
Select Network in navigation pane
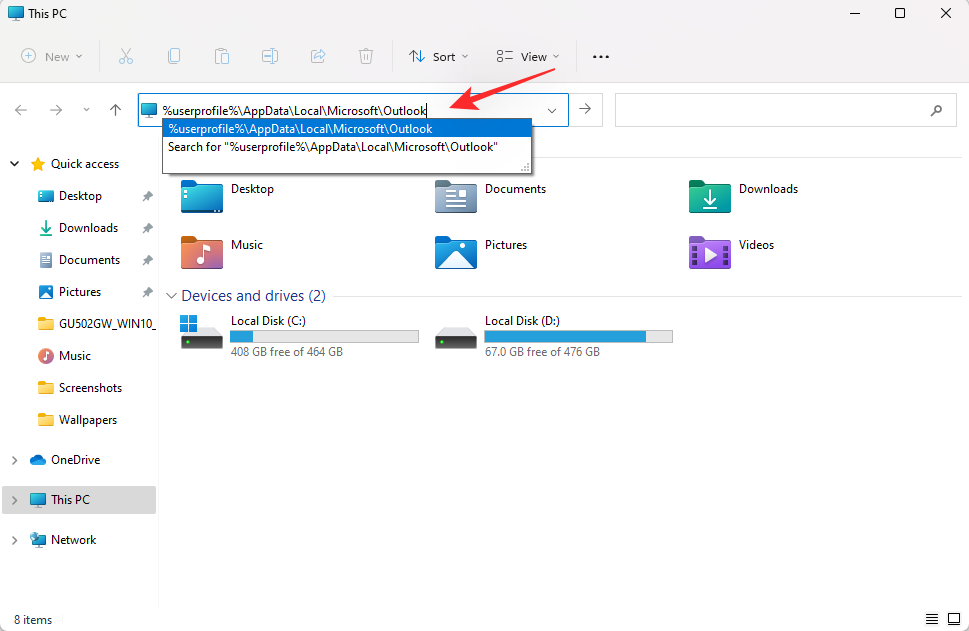point(74,540)
